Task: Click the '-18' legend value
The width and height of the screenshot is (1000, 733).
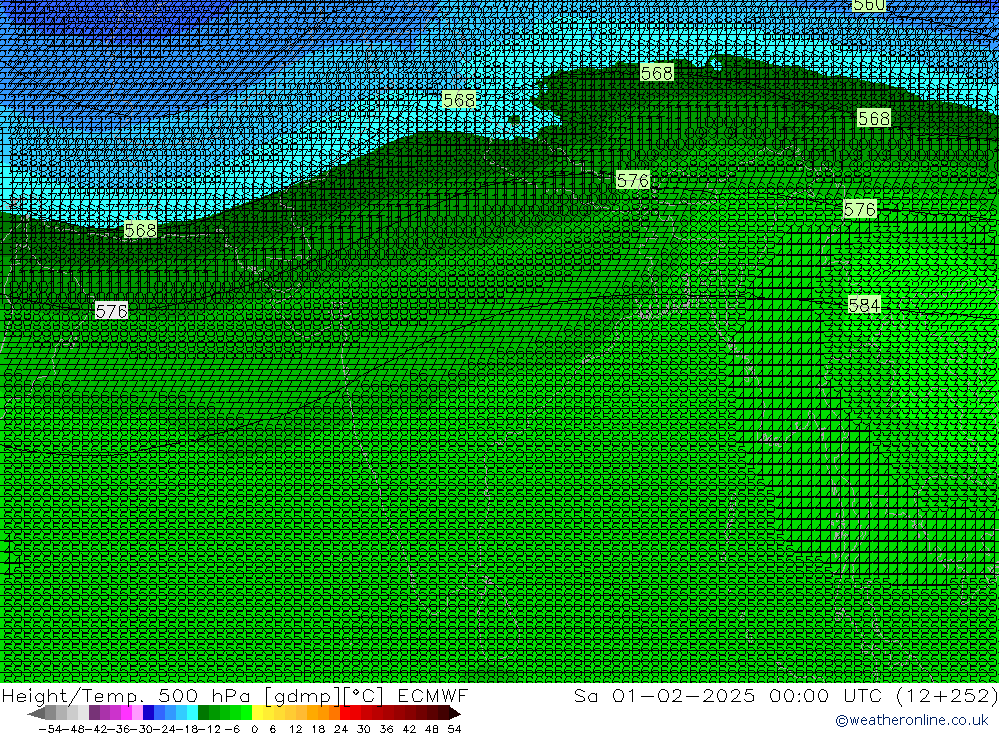Action: click(x=188, y=729)
